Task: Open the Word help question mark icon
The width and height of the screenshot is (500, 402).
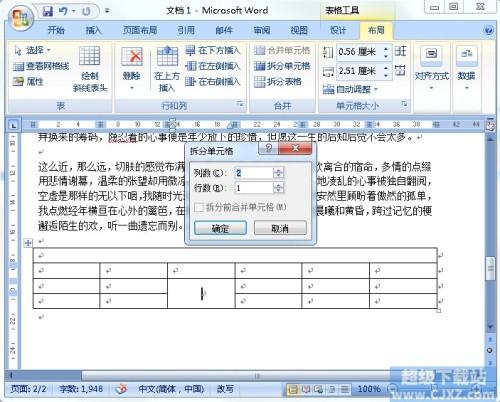Action: pyautogui.click(x=489, y=31)
